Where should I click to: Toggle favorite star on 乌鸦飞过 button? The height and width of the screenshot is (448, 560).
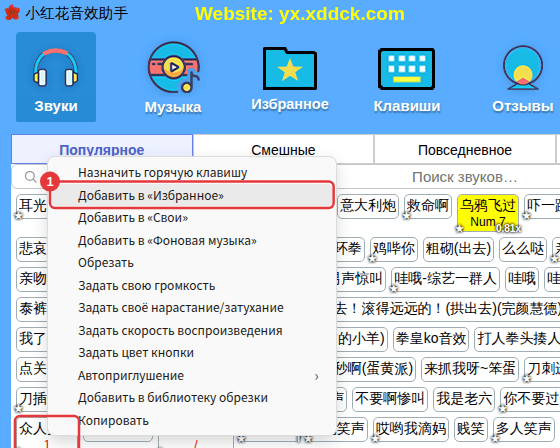(x=460, y=228)
